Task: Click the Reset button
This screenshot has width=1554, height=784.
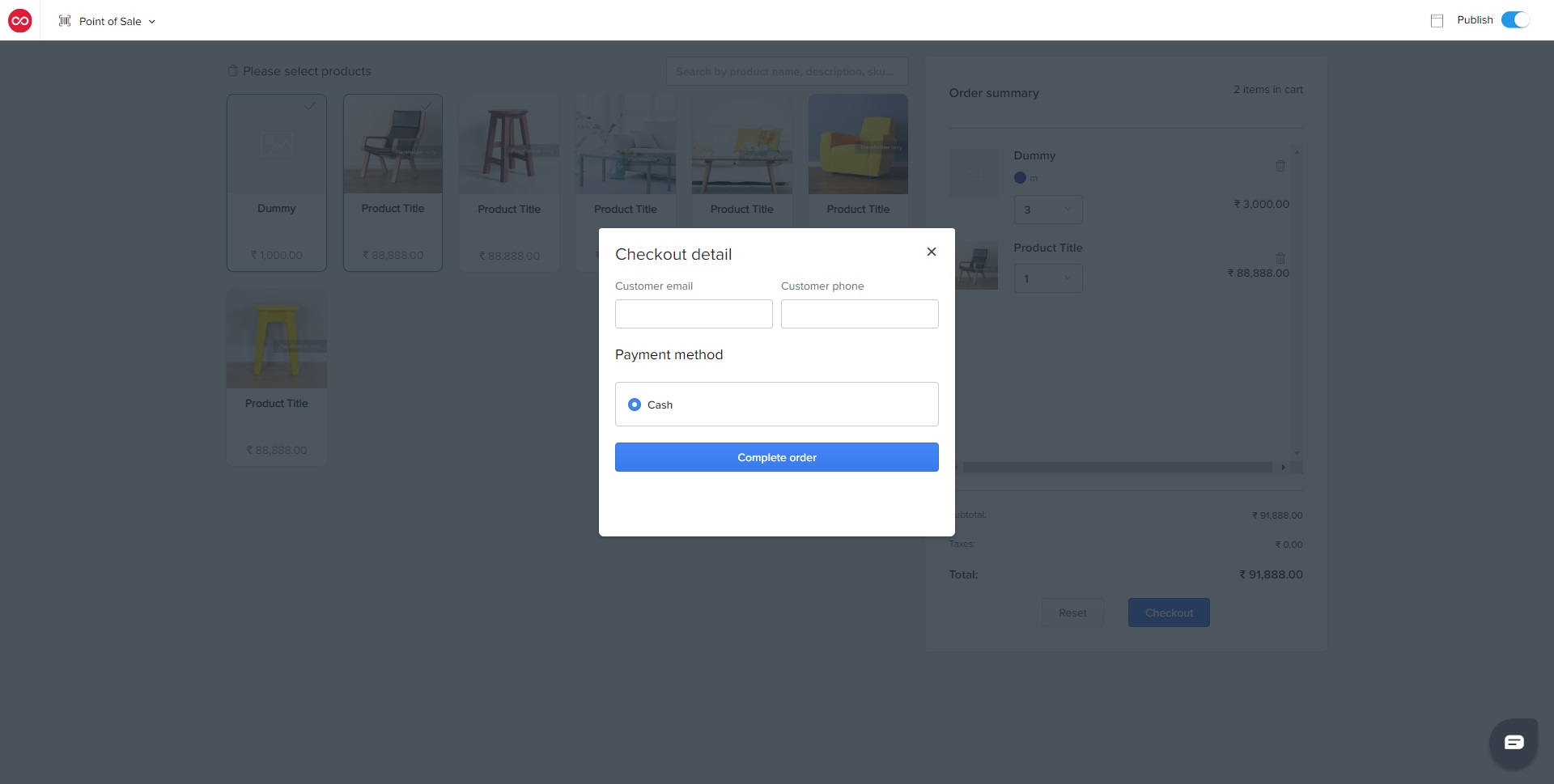Action: 1072,612
